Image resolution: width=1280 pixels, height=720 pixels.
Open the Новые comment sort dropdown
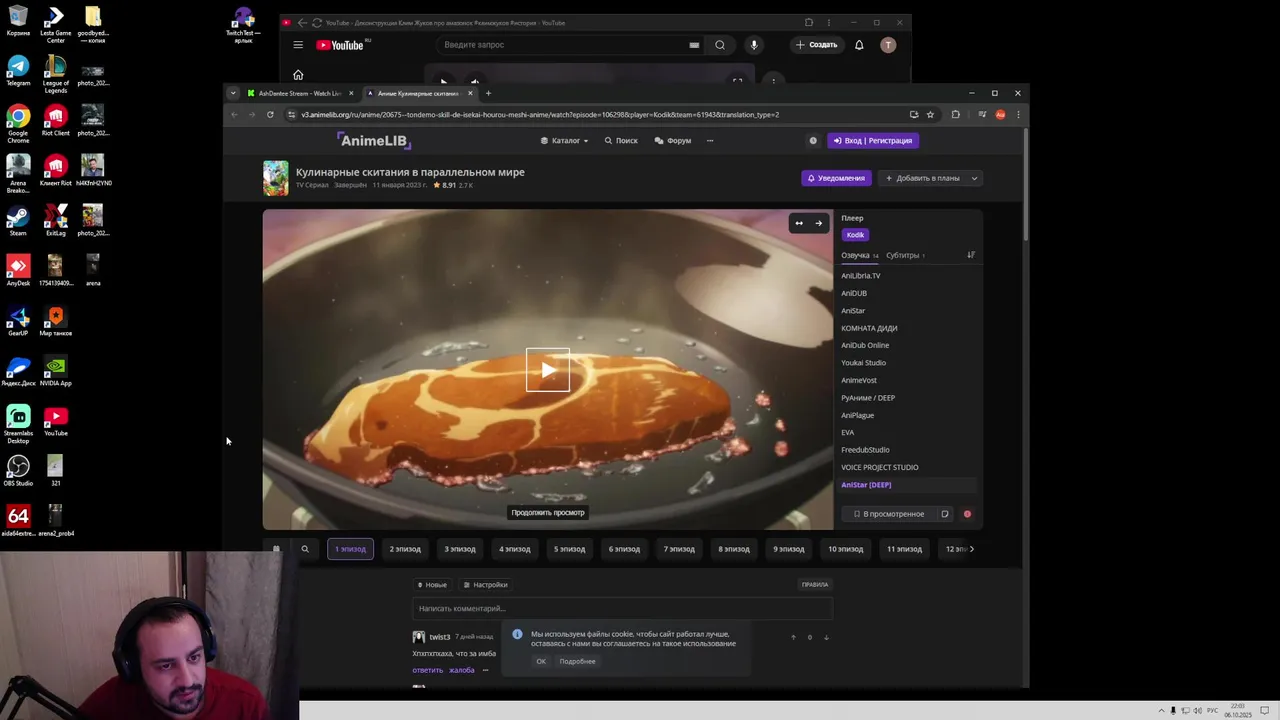coord(431,585)
